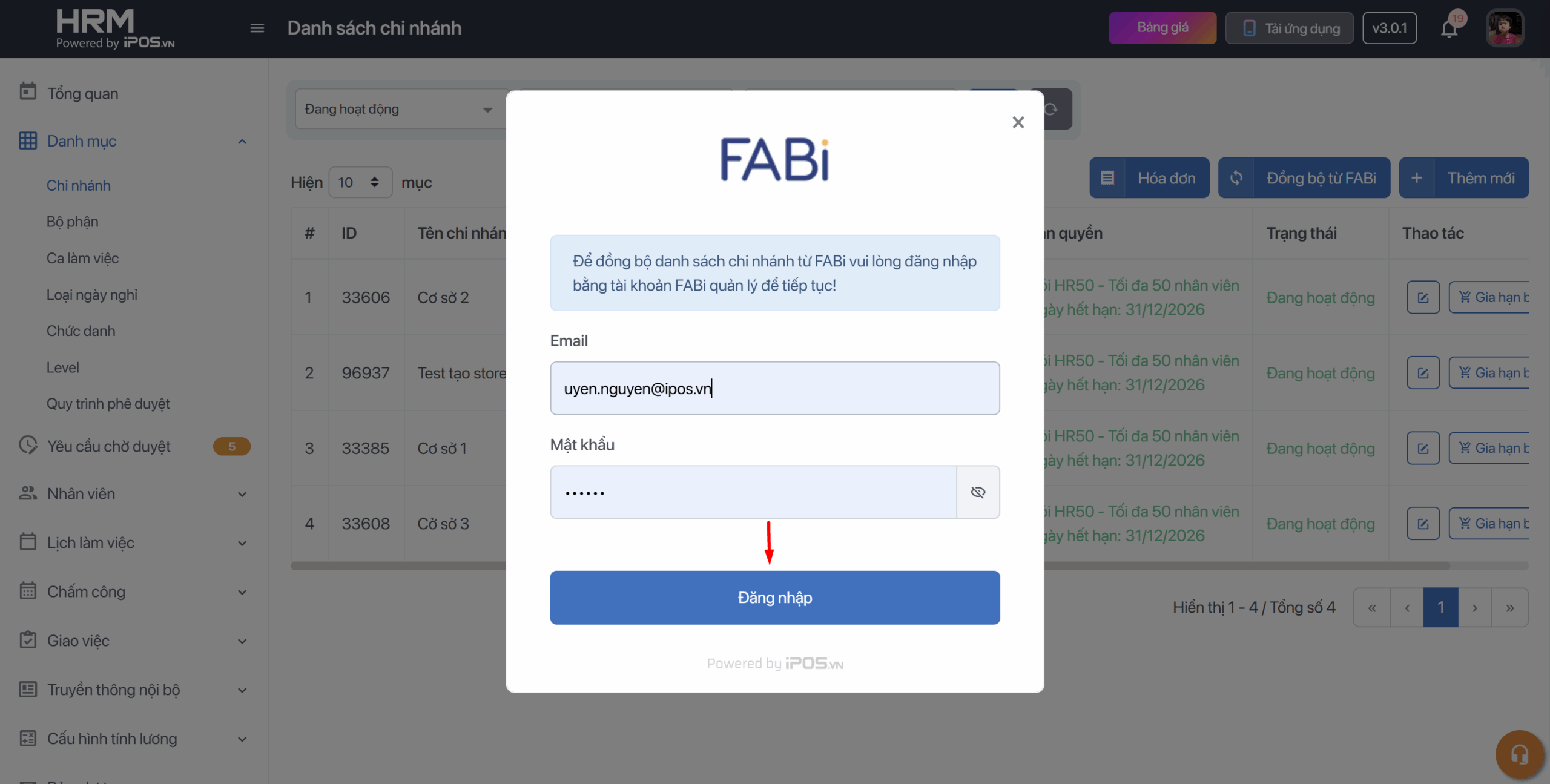Select Bộ phận in the sidebar
This screenshot has width=1550, height=784.
coord(72,222)
